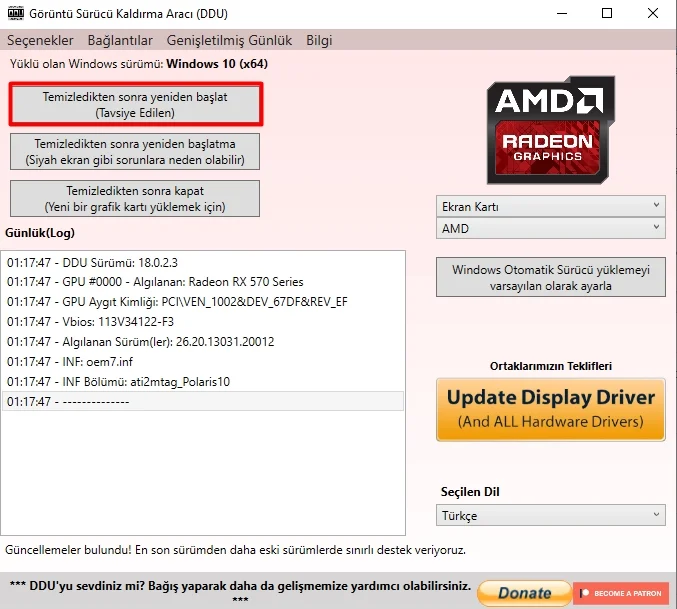The image size is (677, 609).
Task: Expand the Ekran Kartı device type dropdown
Action: click(x=551, y=206)
